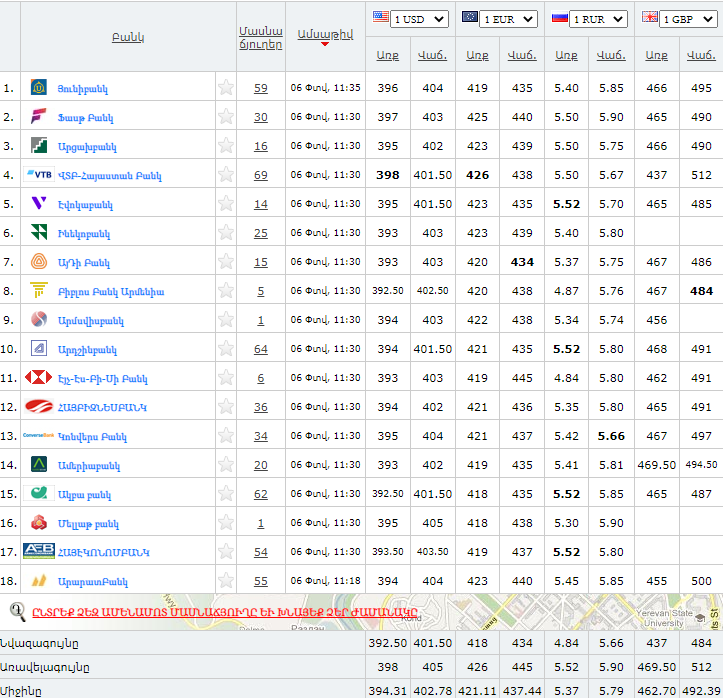Image resolution: width=723 pixels, height=698 pixels.
Task: Sort by GBP Առք buy column
Action: tap(656, 55)
